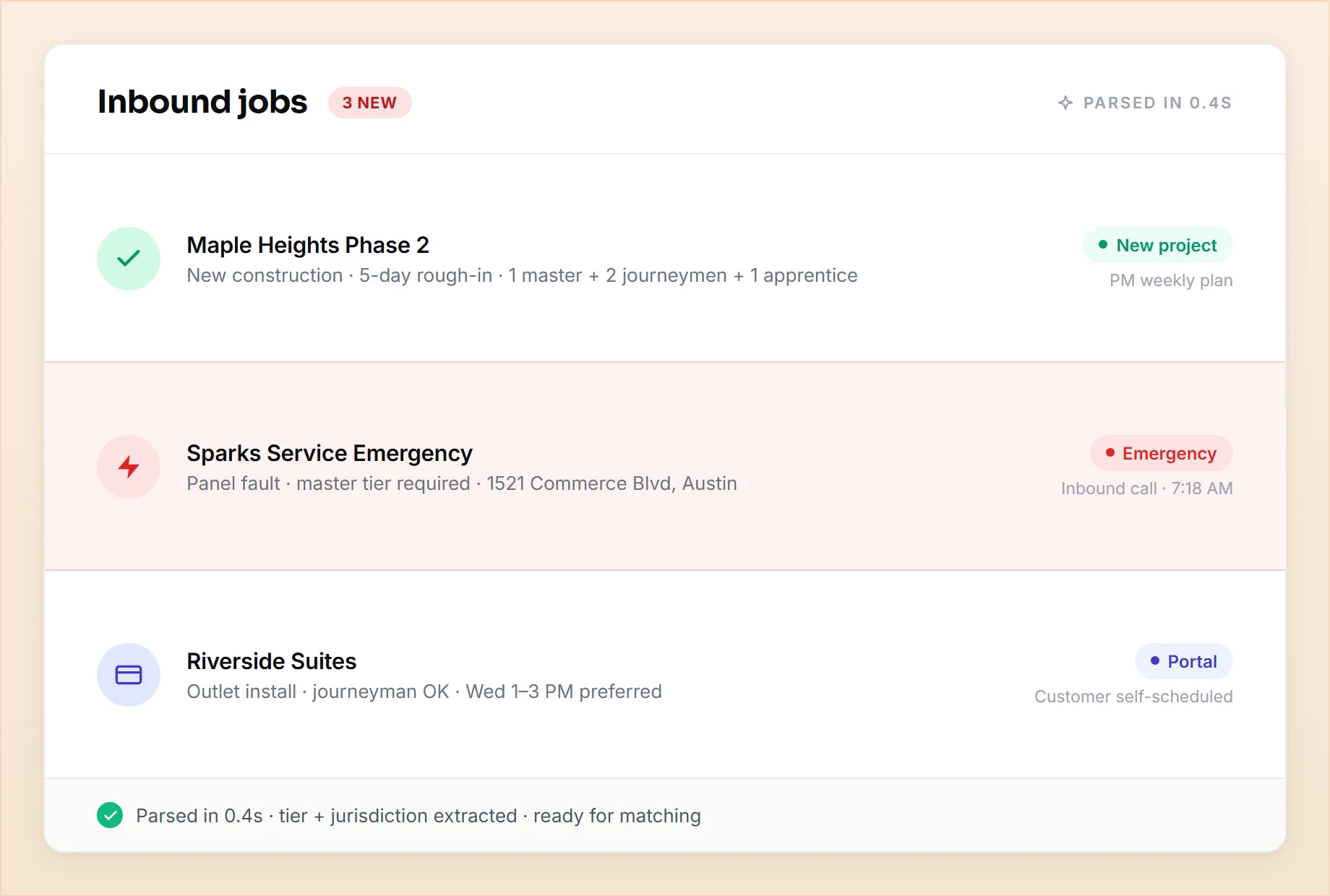Open Maple Heights Phase 2 job
This screenshot has height=896, width=1330.
665,259
